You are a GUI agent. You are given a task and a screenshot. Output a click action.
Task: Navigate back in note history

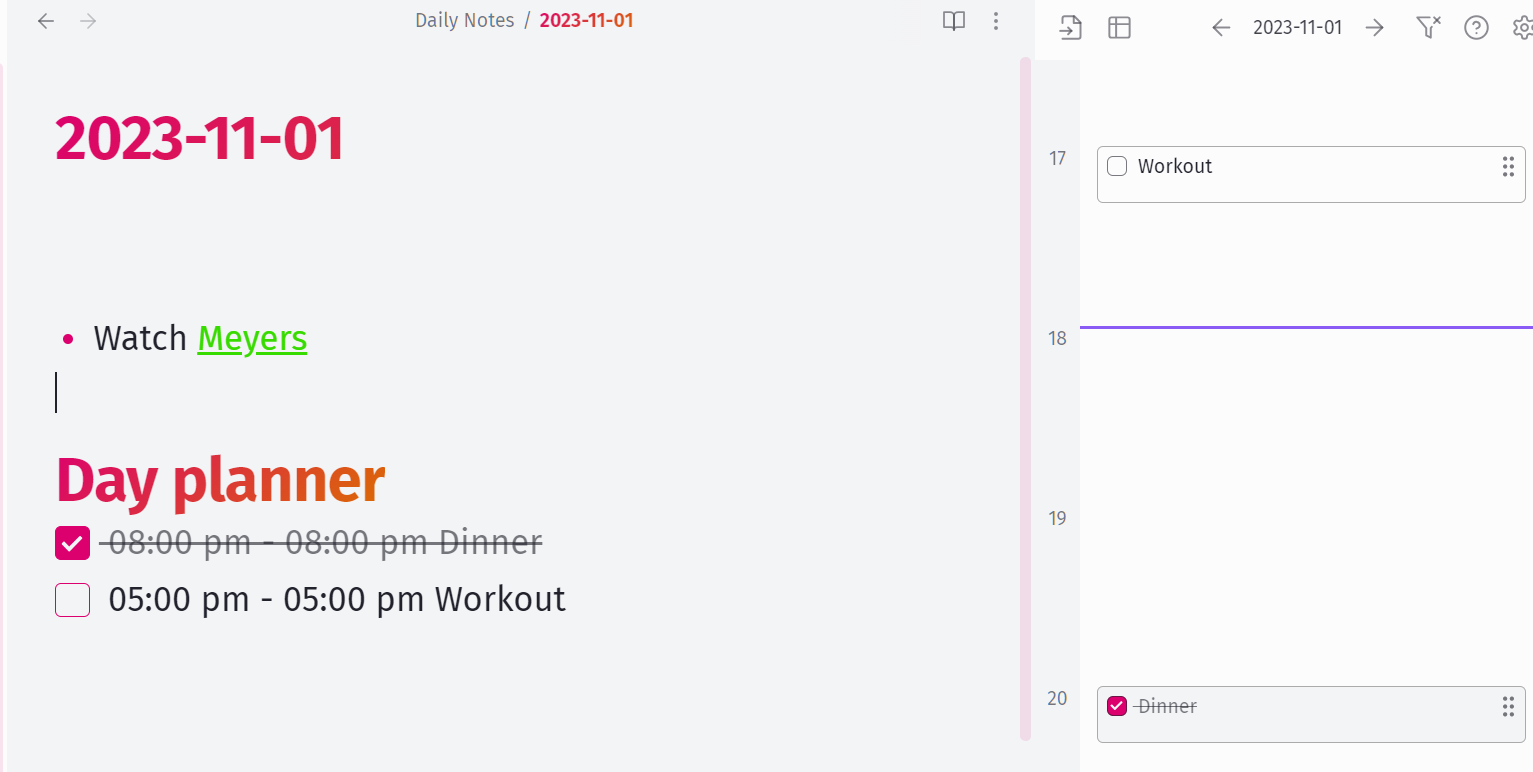45,20
